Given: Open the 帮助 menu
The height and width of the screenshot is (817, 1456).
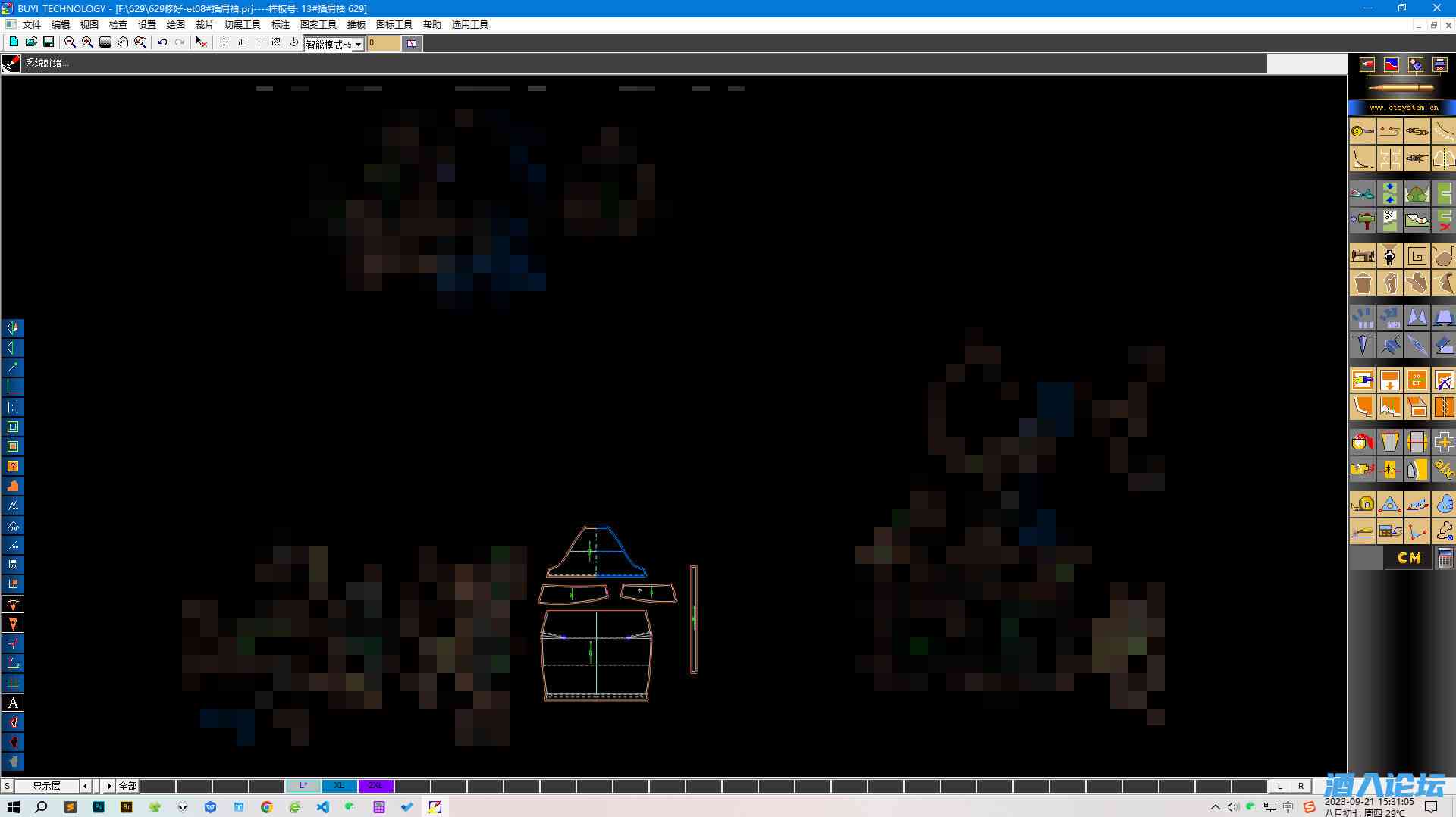Looking at the screenshot, I should click(x=432, y=25).
